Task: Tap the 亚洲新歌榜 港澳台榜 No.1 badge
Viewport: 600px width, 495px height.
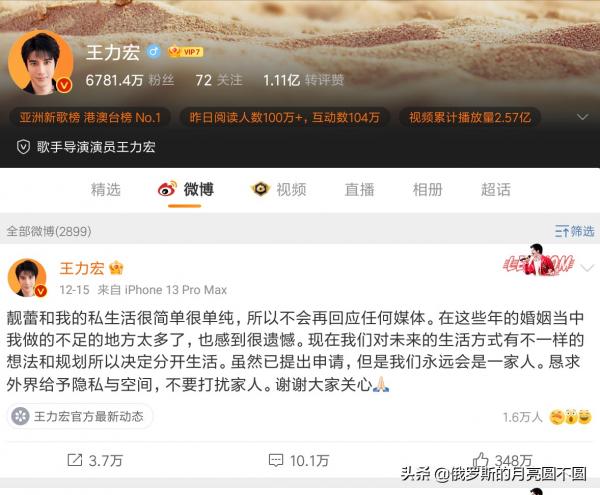Action: click(90, 117)
